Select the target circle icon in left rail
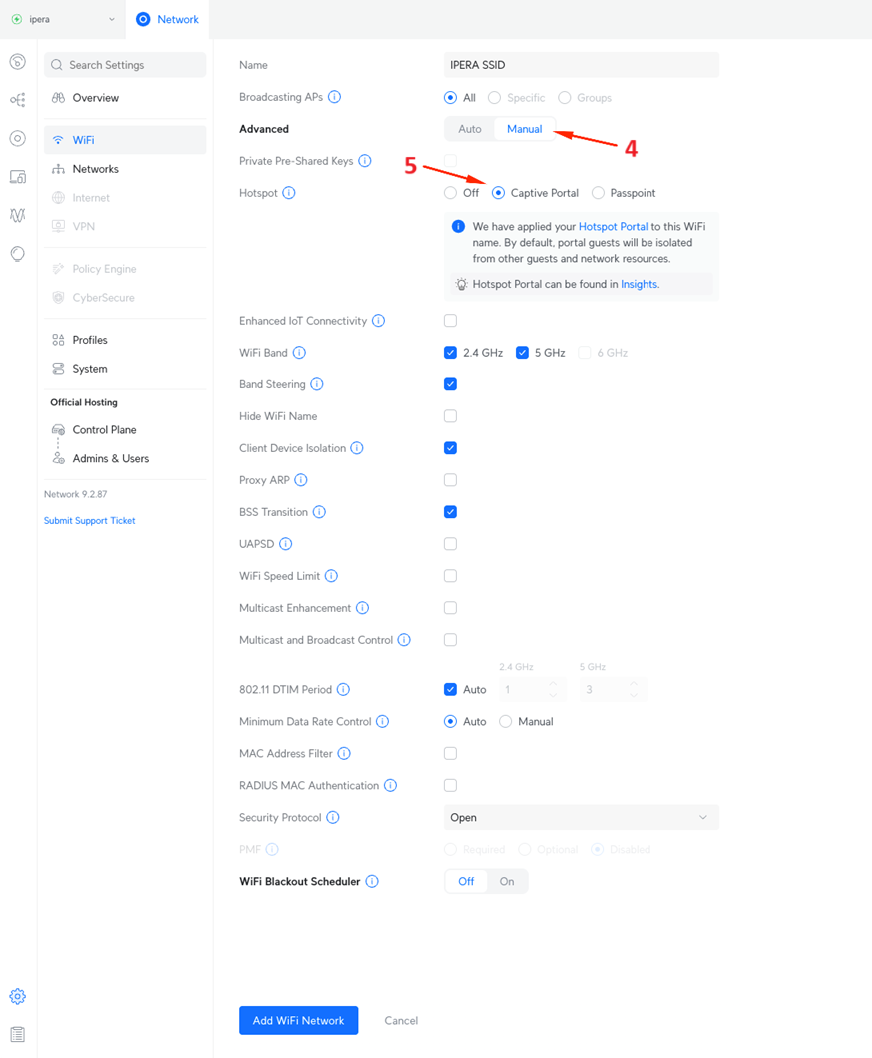This screenshot has width=872, height=1058. 17,137
